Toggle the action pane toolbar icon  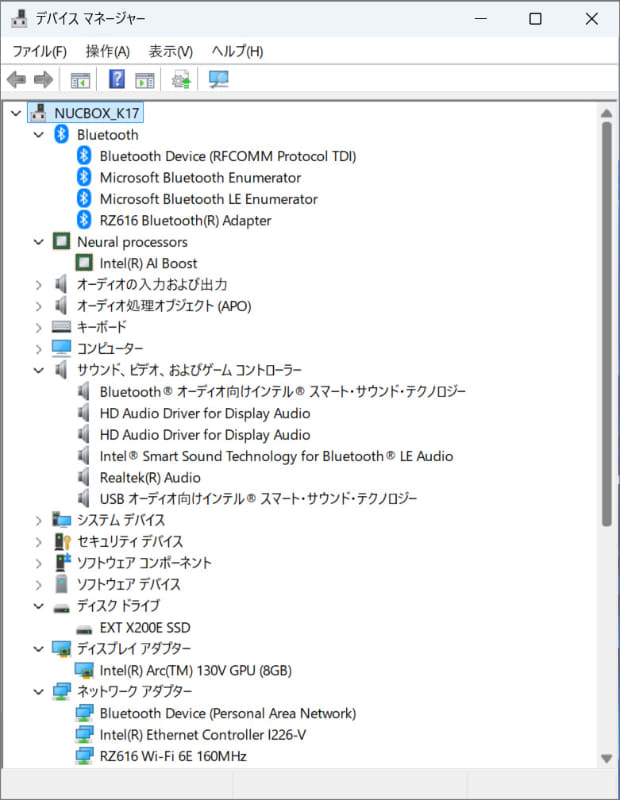click(145, 80)
